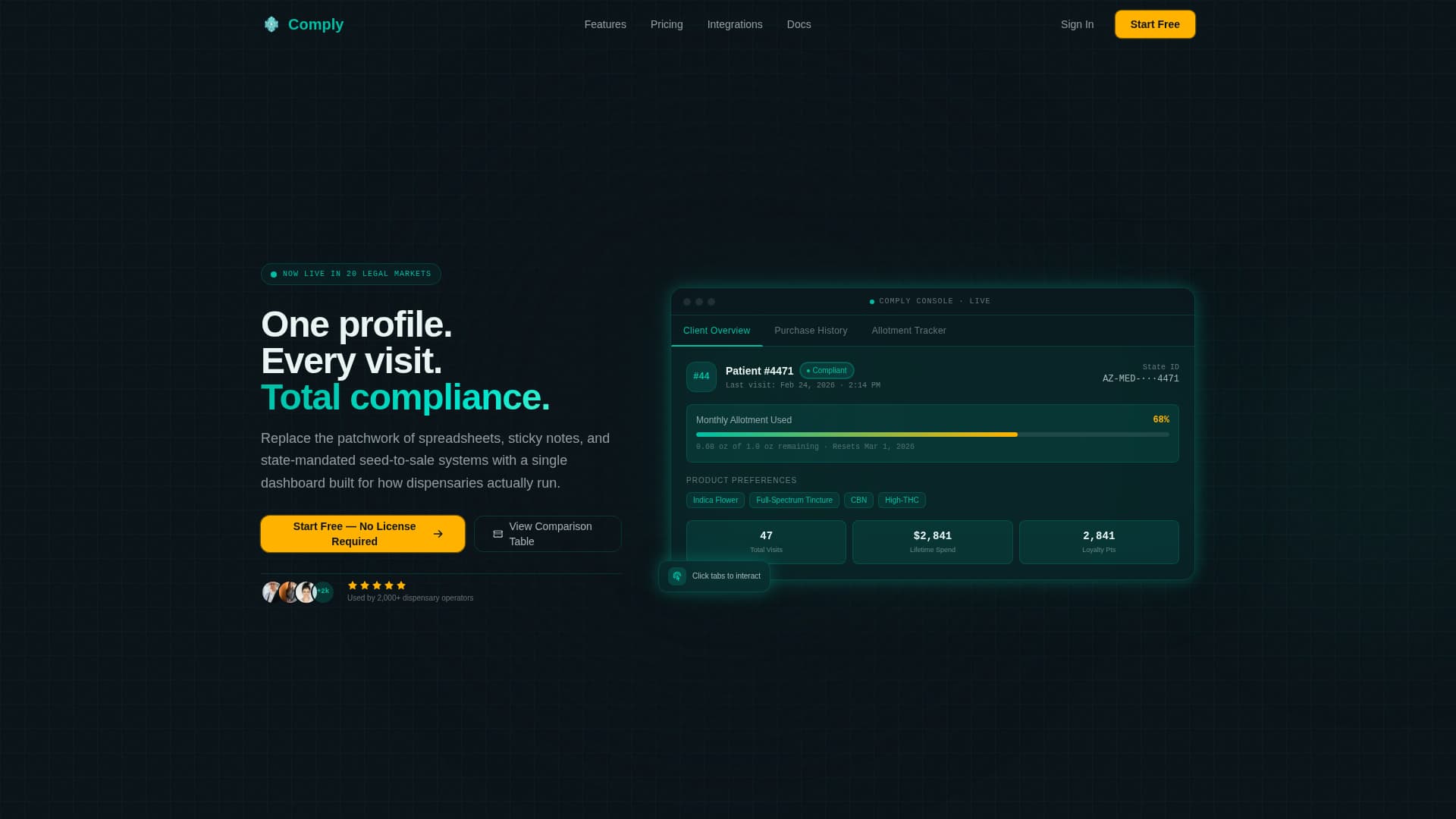
Task: Click the Now Live in 20 Legal Markets badge
Action: 351,274
